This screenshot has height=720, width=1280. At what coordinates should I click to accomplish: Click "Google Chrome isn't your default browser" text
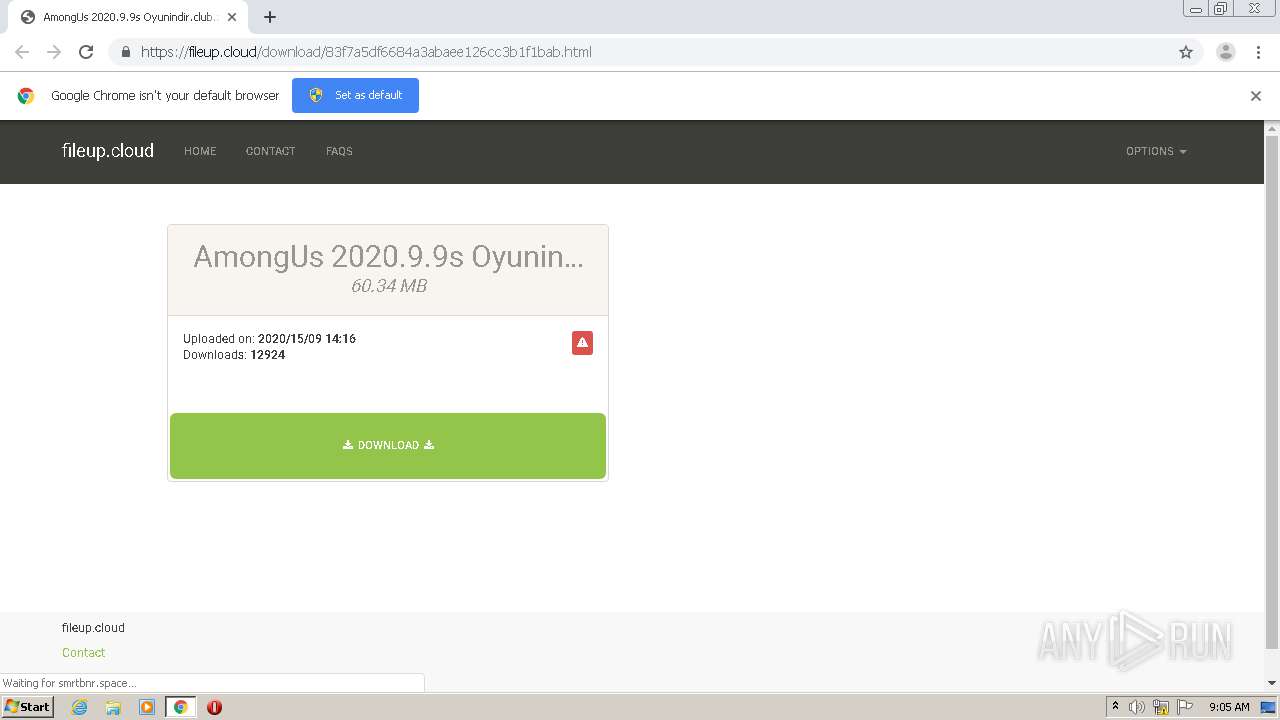tap(165, 96)
